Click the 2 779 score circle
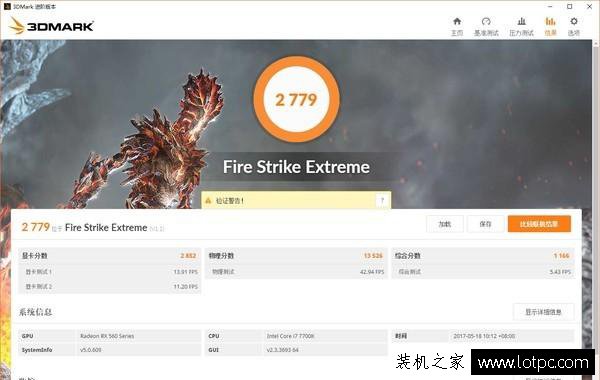 click(296, 99)
